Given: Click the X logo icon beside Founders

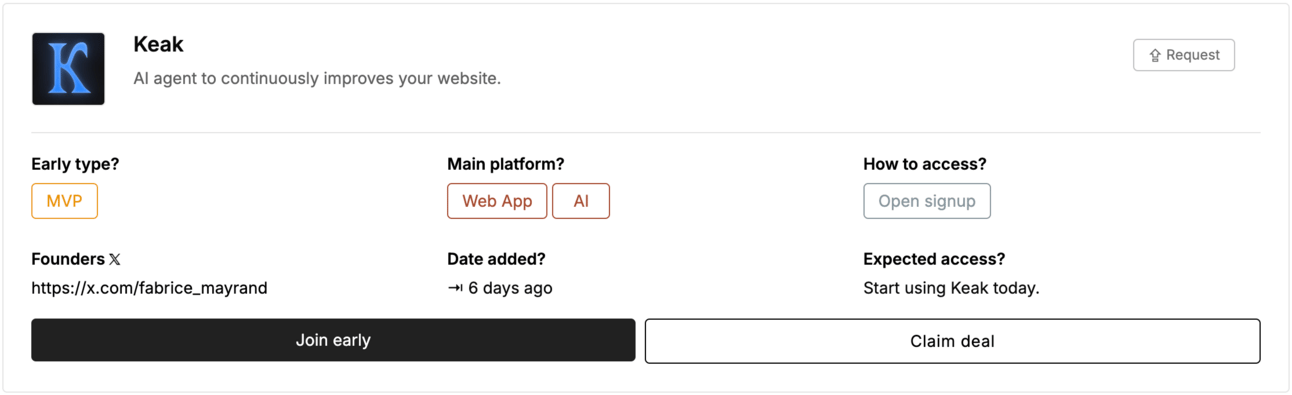Looking at the screenshot, I should [115, 259].
